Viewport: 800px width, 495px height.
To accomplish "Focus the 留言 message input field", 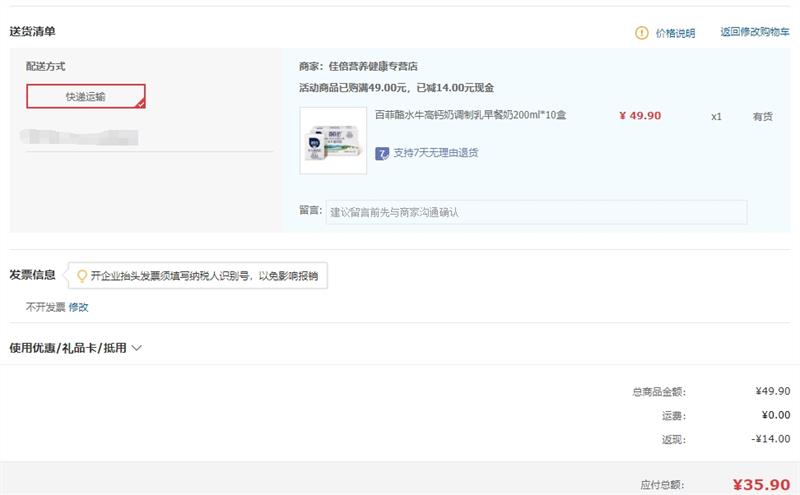I will click(536, 212).
